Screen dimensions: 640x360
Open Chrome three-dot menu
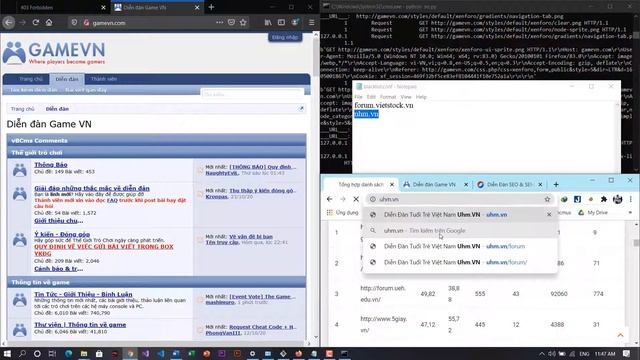click(631, 199)
